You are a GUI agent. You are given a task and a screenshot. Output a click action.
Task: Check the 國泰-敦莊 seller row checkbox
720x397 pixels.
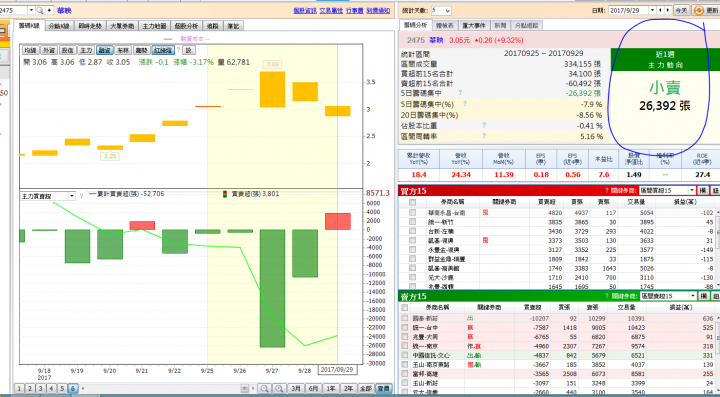(405, 318)
